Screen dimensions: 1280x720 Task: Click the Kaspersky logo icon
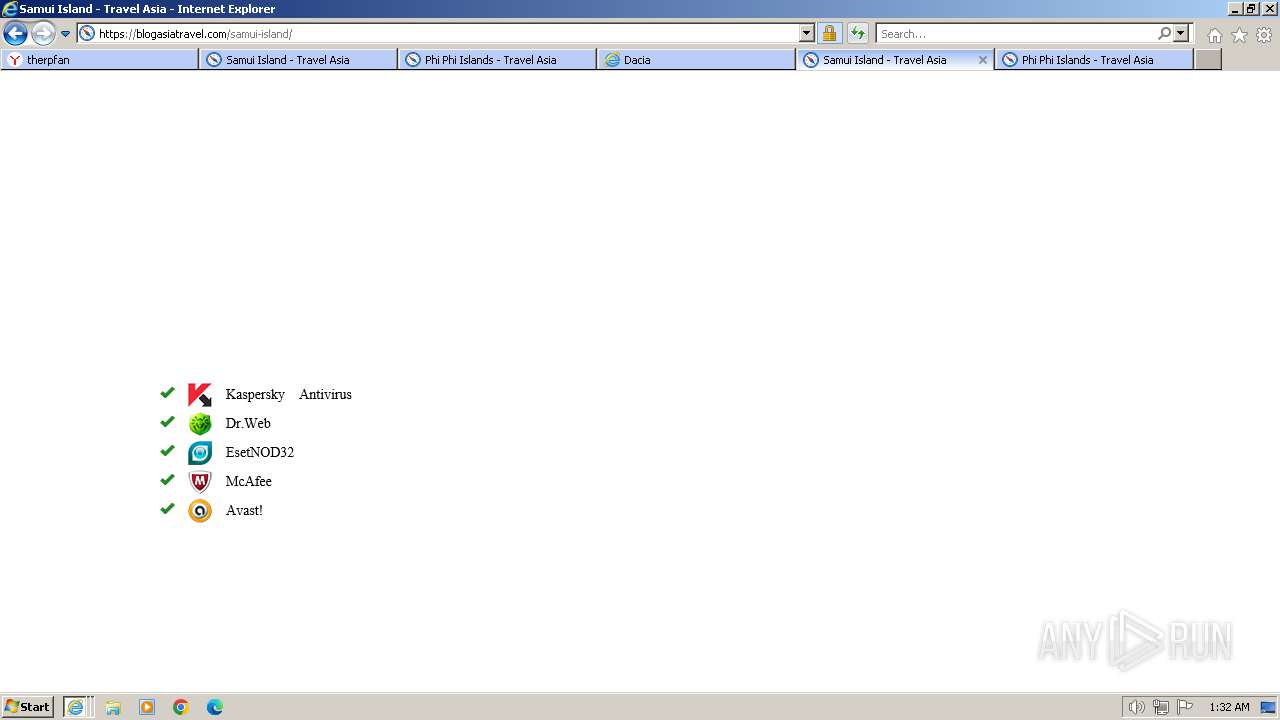200,395
